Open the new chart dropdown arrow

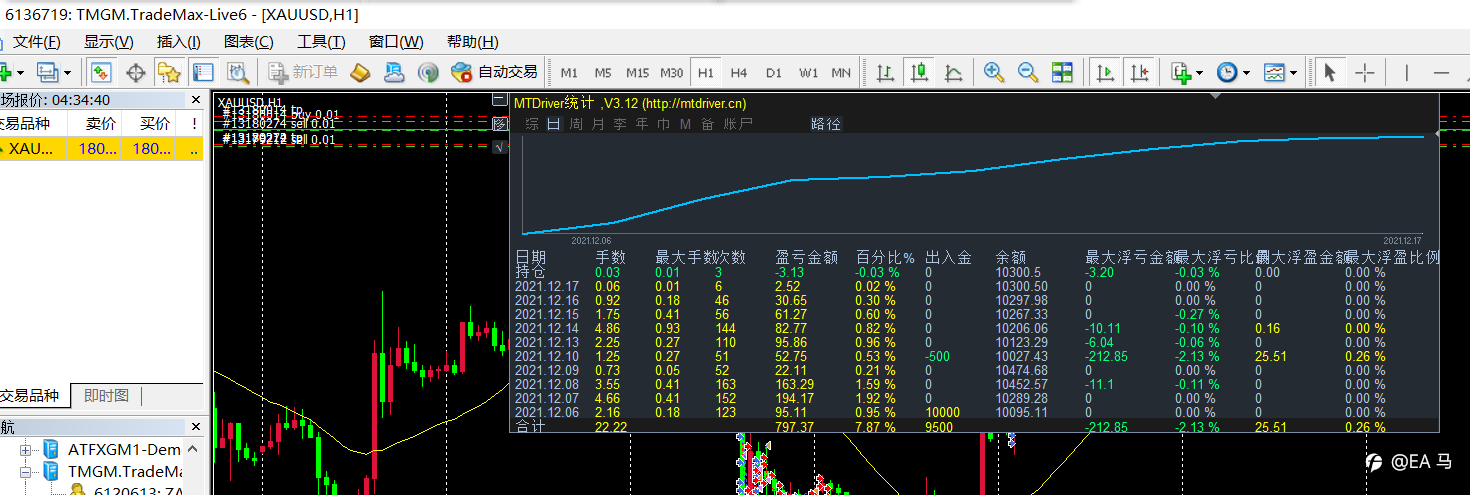(x=20, y=72)
